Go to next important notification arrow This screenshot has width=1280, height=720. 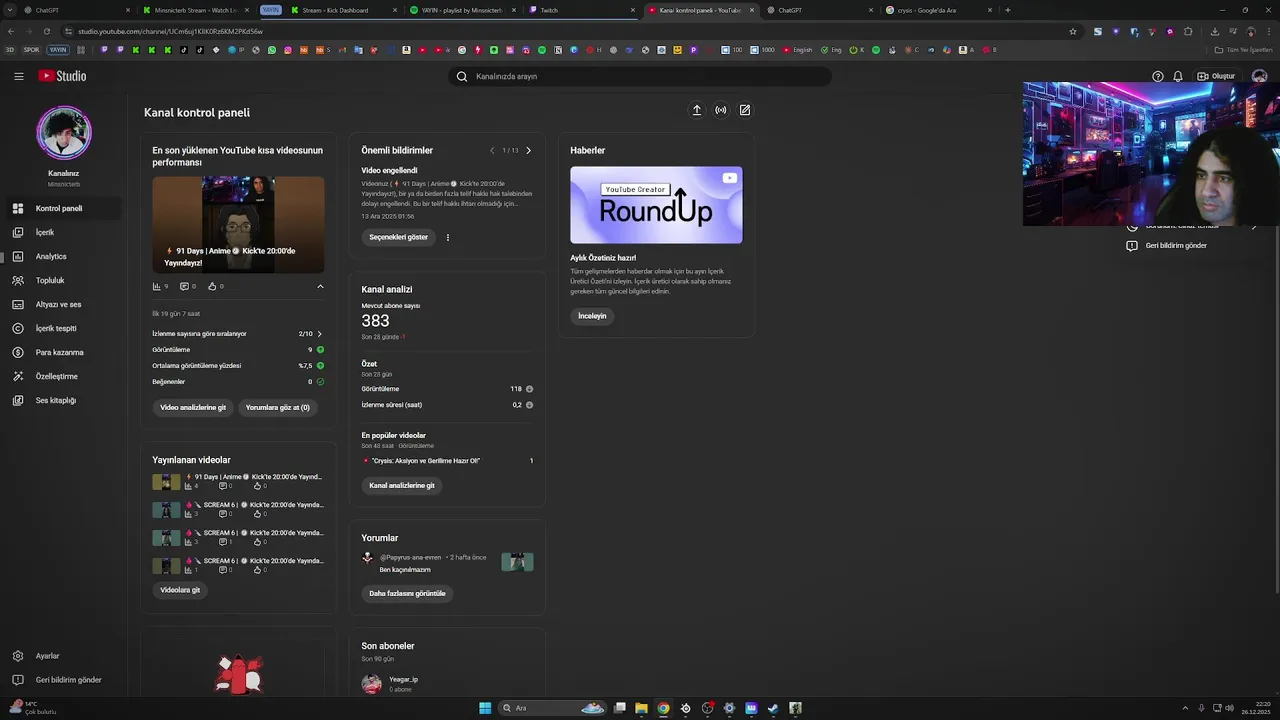coord(528,150)
